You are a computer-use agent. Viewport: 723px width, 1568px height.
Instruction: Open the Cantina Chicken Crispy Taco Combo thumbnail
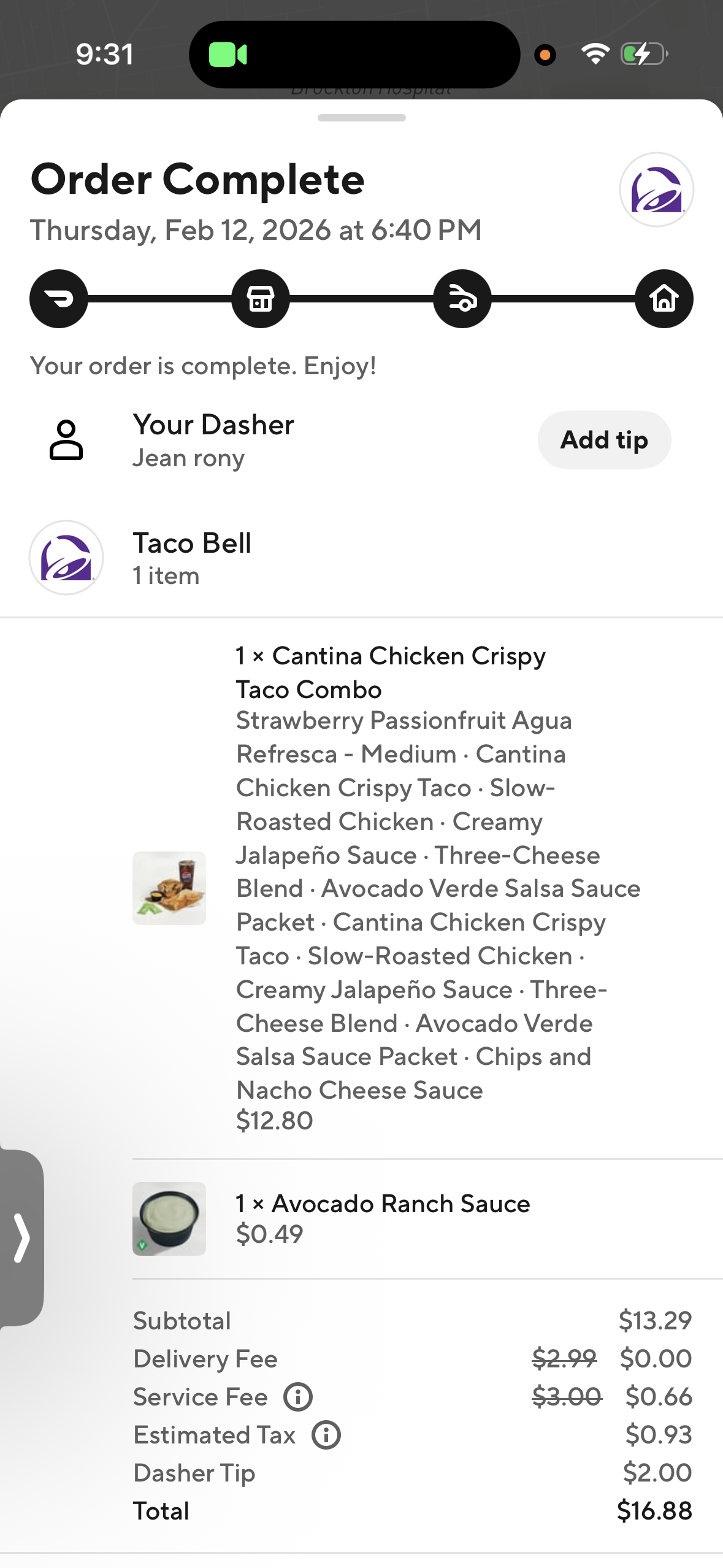tap(169, 888)
